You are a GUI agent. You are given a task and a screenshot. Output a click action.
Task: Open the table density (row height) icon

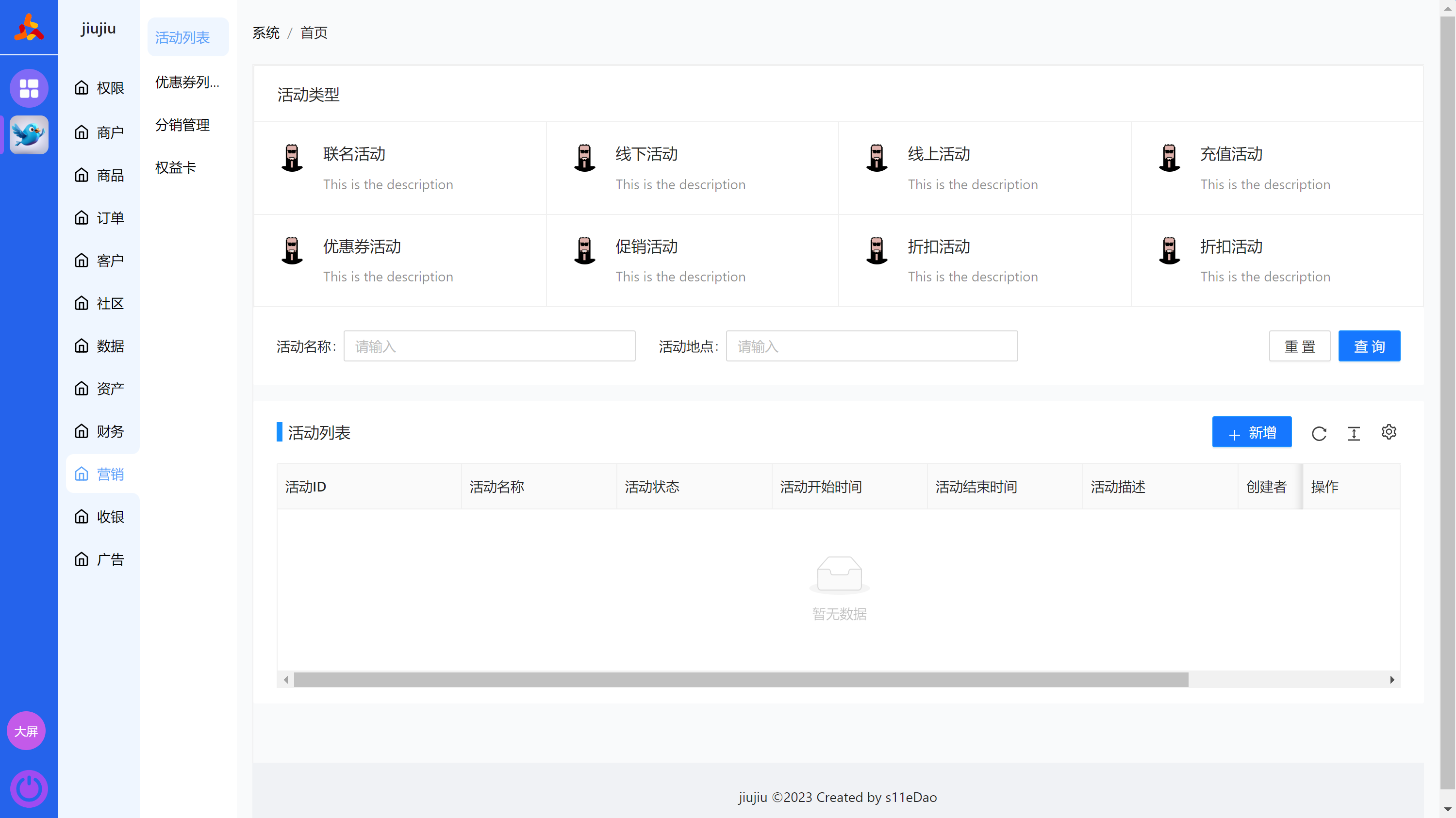(1354, 433)
